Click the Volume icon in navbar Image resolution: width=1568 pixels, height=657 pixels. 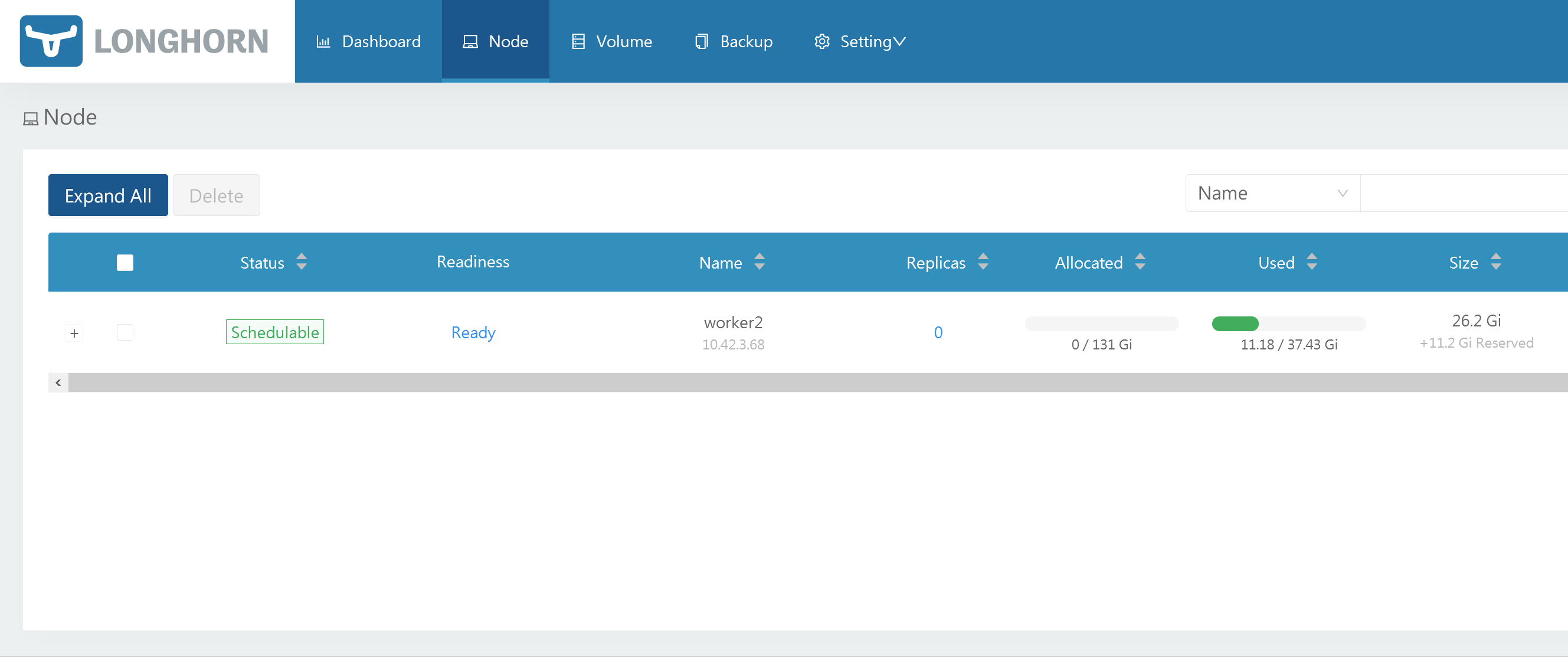click(x=578, y=41)
